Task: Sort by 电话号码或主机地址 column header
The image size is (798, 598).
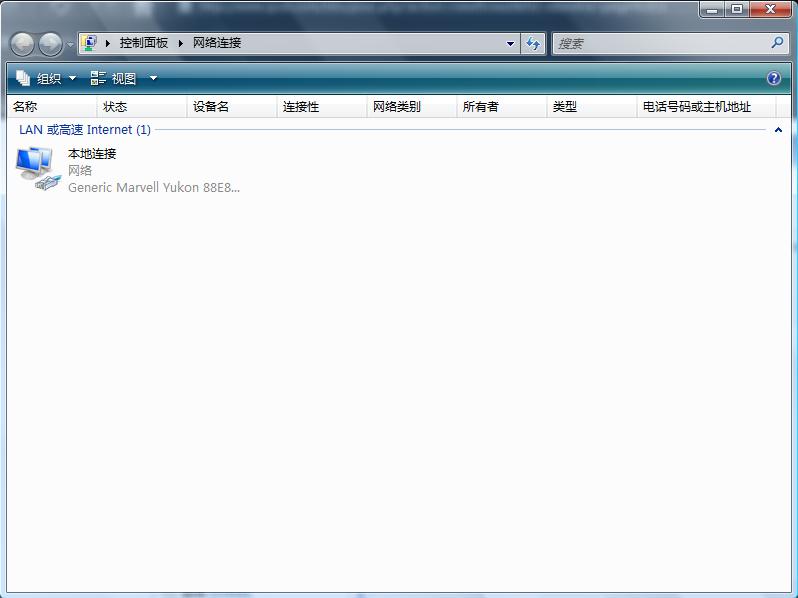Action: coord(707,107)
